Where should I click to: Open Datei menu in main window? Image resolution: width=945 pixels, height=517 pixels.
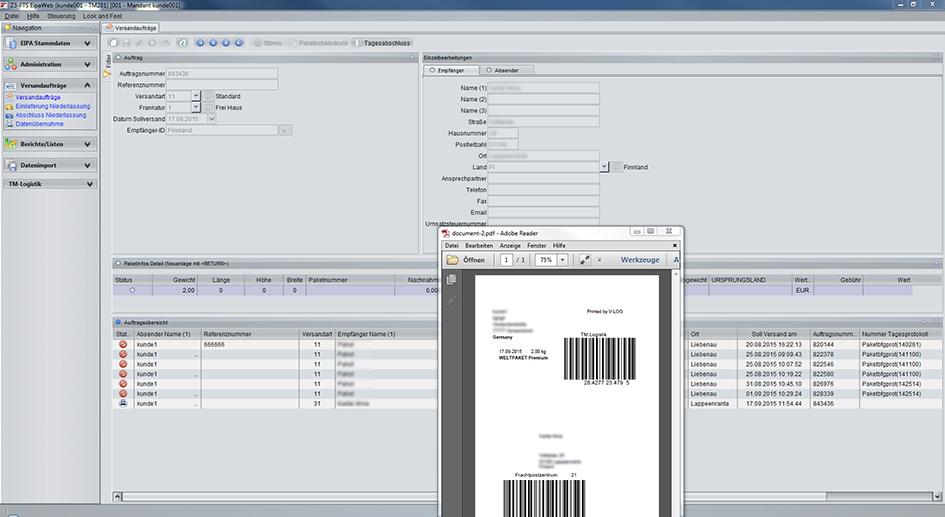point(12,16)
